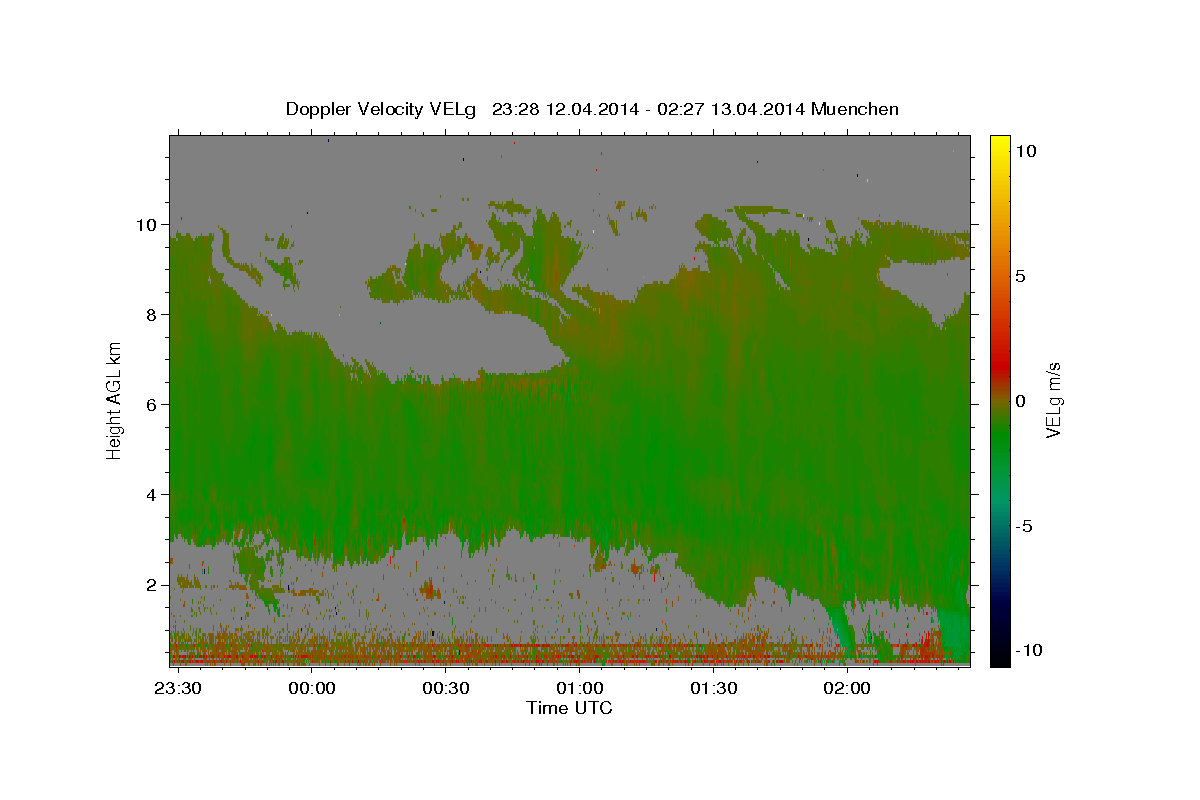1200x800 pixels.
Task: Click the height tick label 6
Action: click(x=152, y=405)
